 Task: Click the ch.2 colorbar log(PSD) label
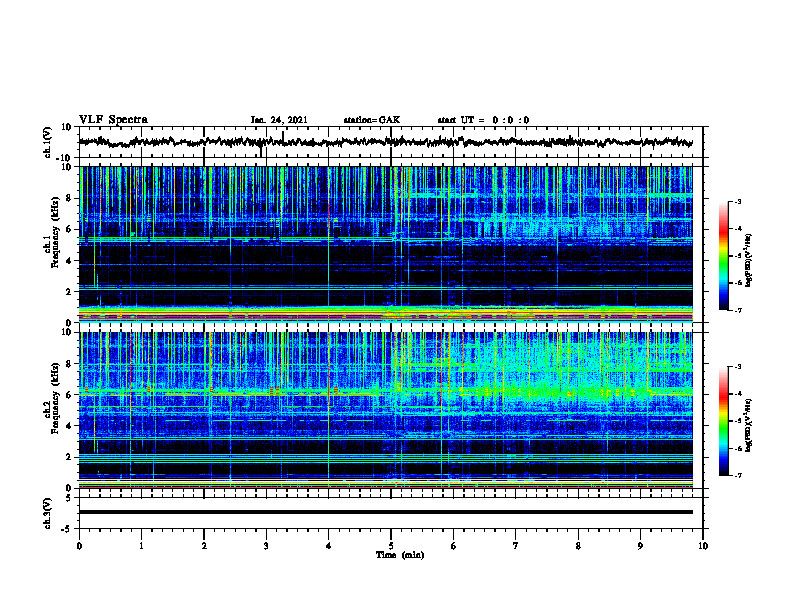[x=748, y=425]
